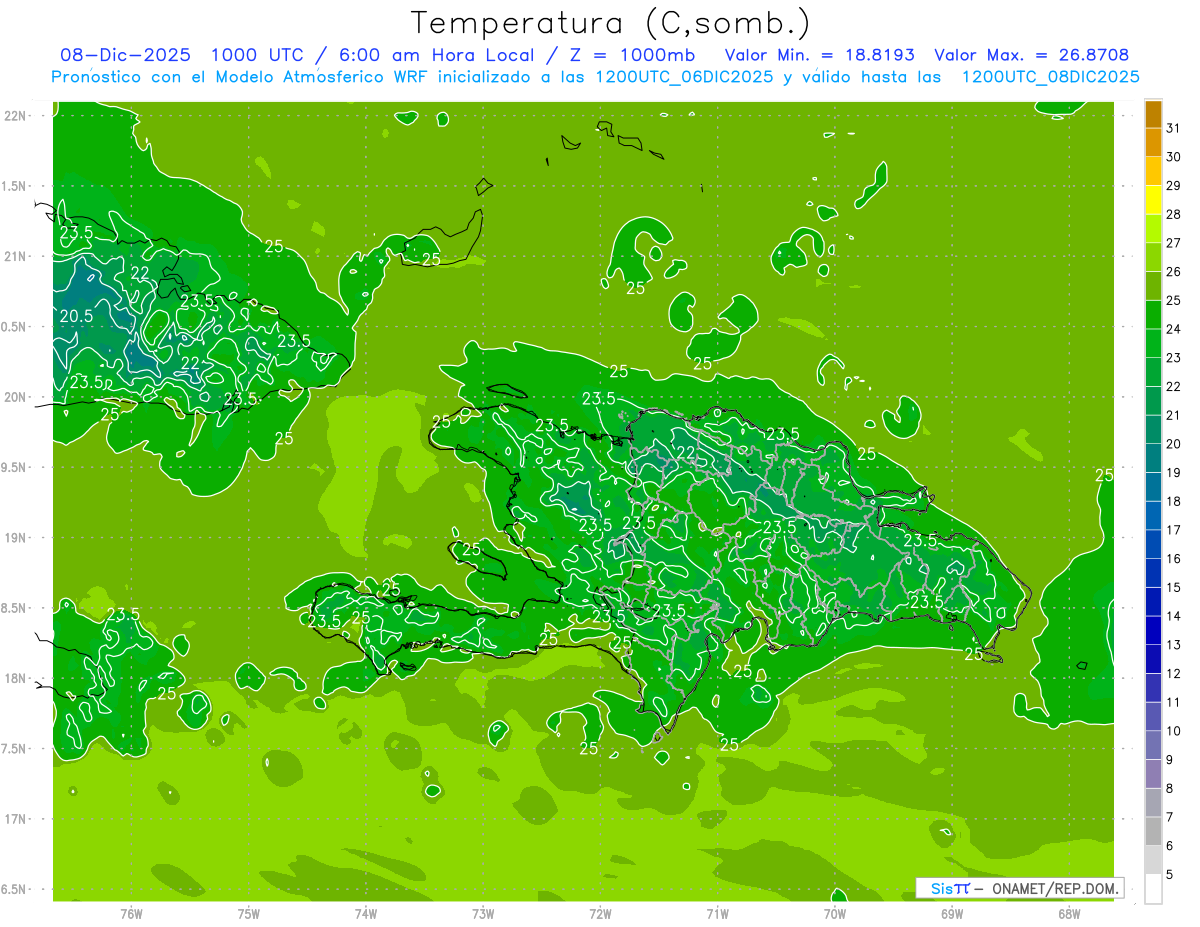Screen dimensions: 1200x927
Task: Click the "21N" latitude label
Action: [x=16, y=256]
